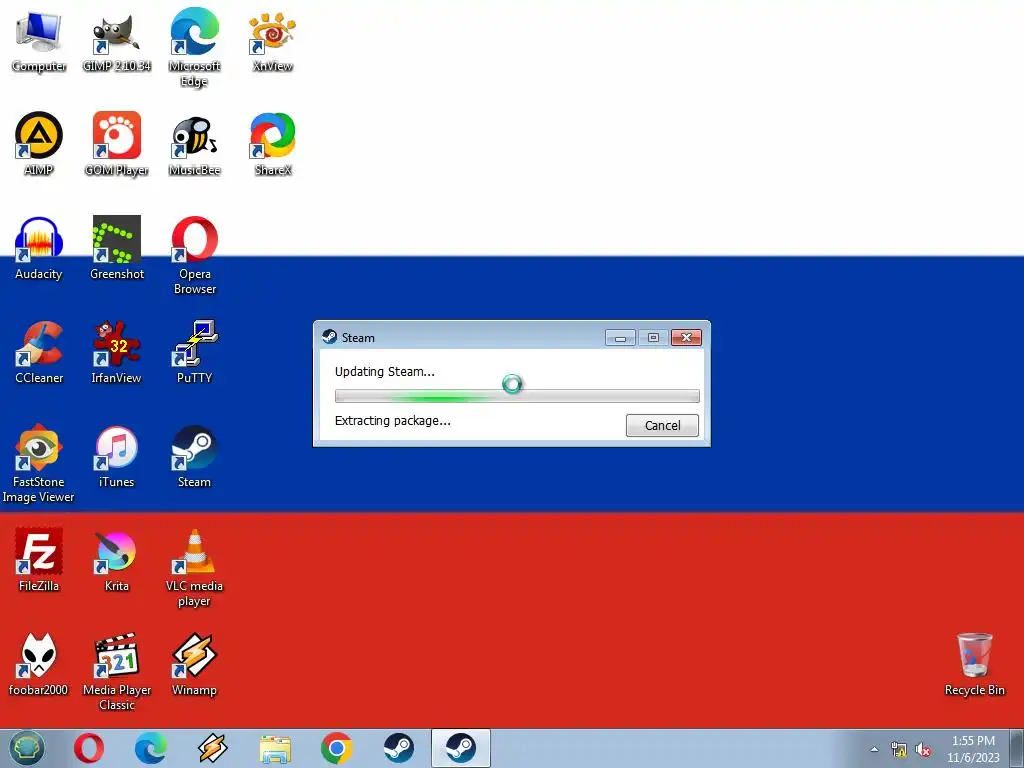Select the Steam desktop shortcut
Screen dimensions: 1024x768
point(194,456)
